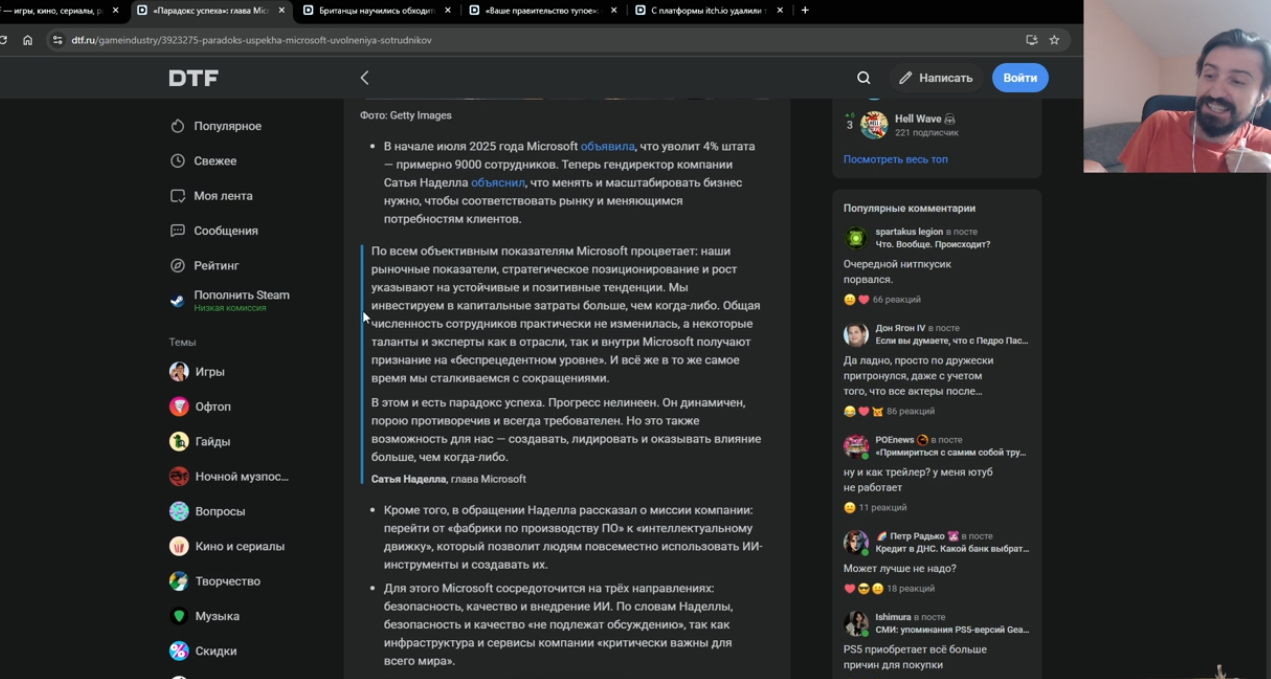Open the post Что. Вообще. Происходит?
The height and width of the screenshot is (679, 1271).
pos(933,245)
